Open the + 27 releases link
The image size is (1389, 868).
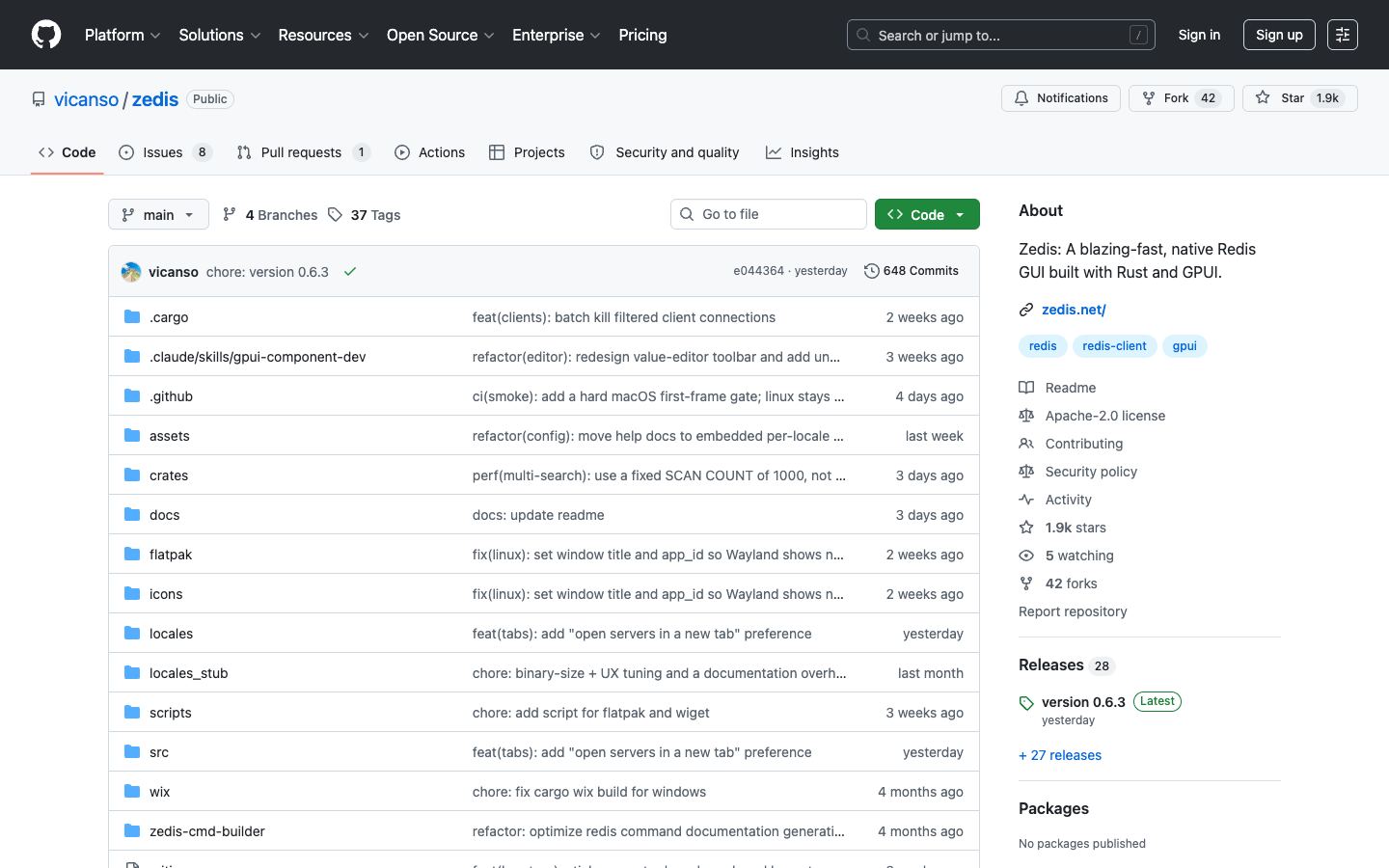[1060, 755]
